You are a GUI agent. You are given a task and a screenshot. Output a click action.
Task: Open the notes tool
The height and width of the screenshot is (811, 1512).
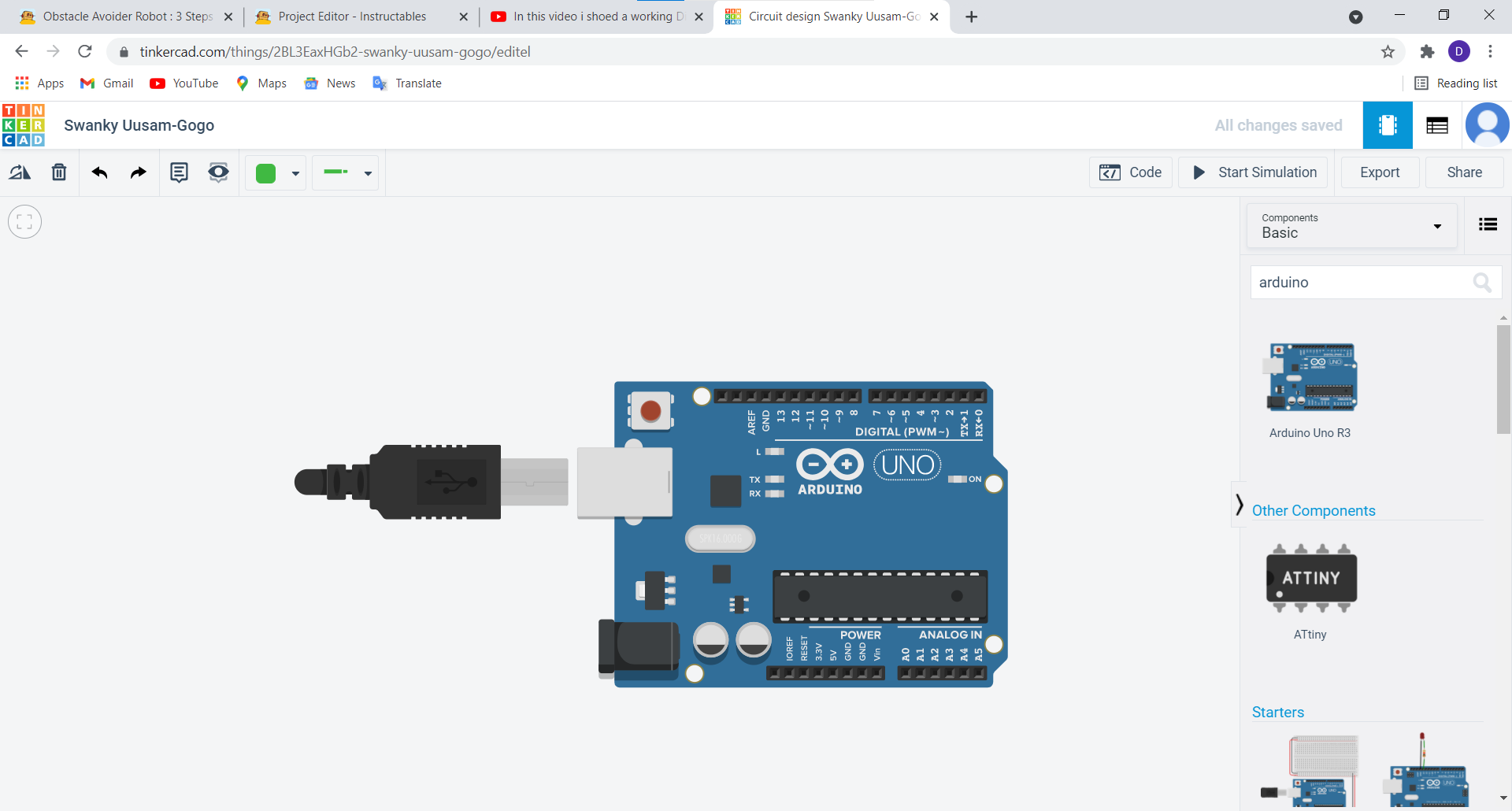180,172
